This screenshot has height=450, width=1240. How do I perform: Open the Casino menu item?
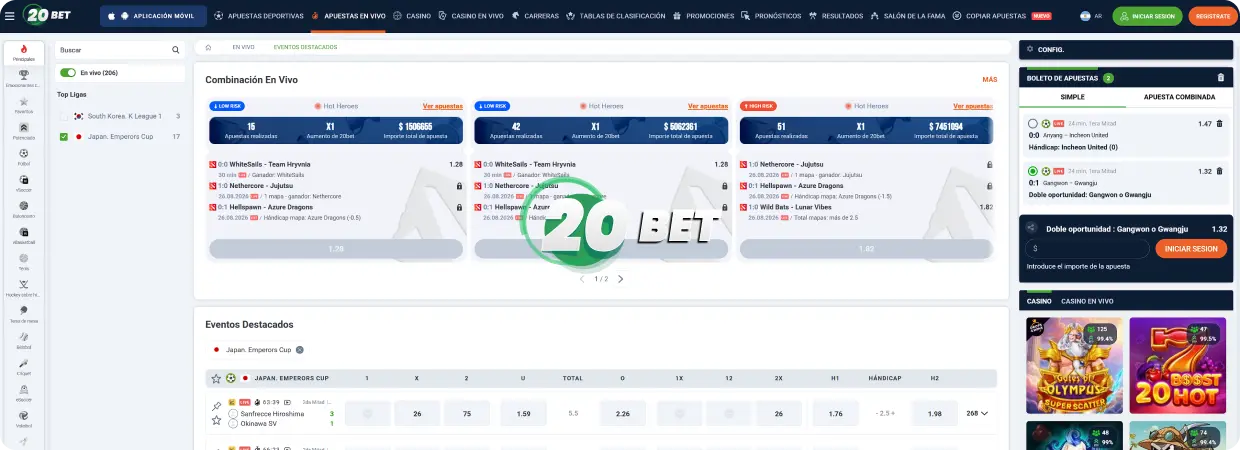412,16
